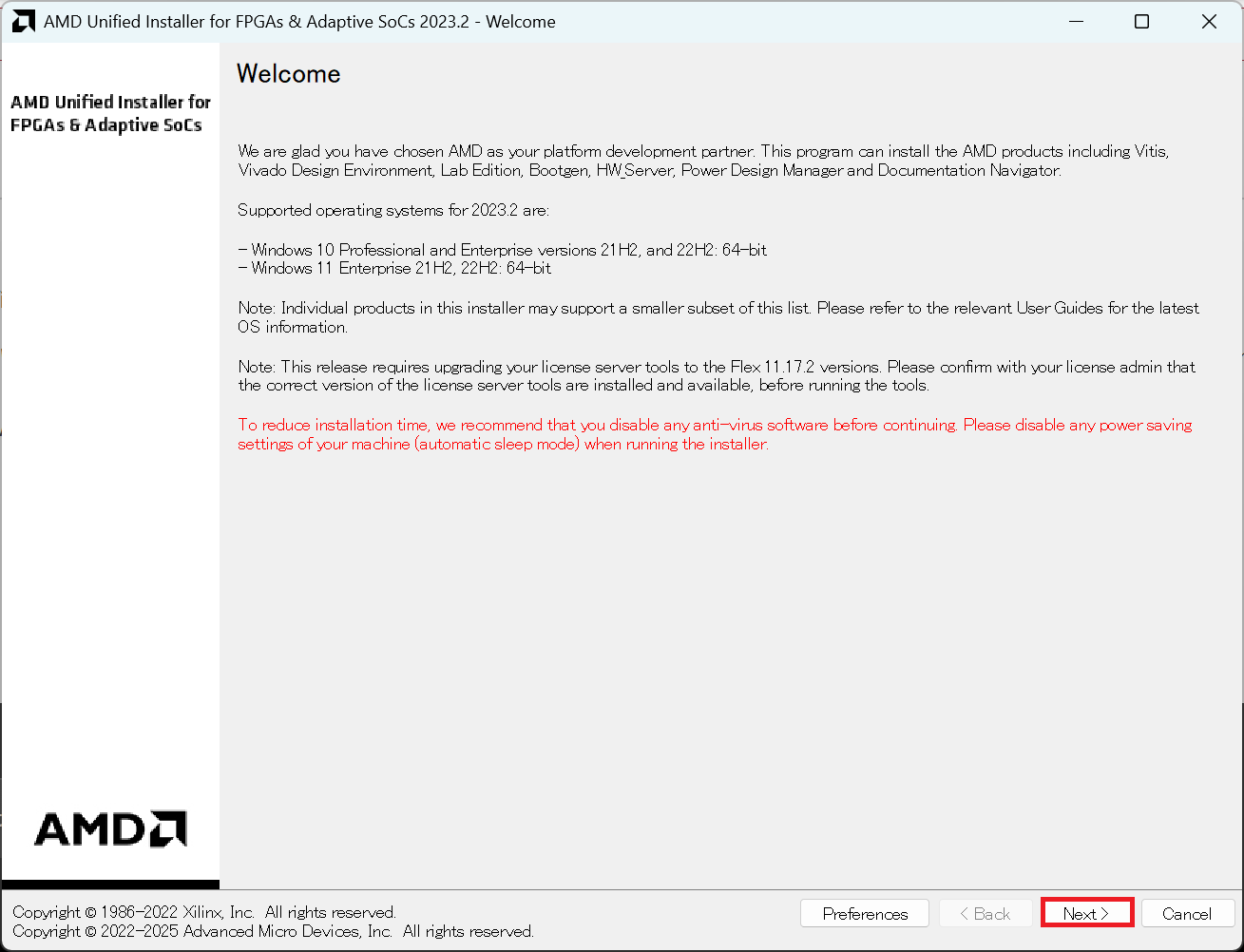Screen dimensions: 1244x952
Task: Click the note about individual products' OS support
Action: click(718, 317)
